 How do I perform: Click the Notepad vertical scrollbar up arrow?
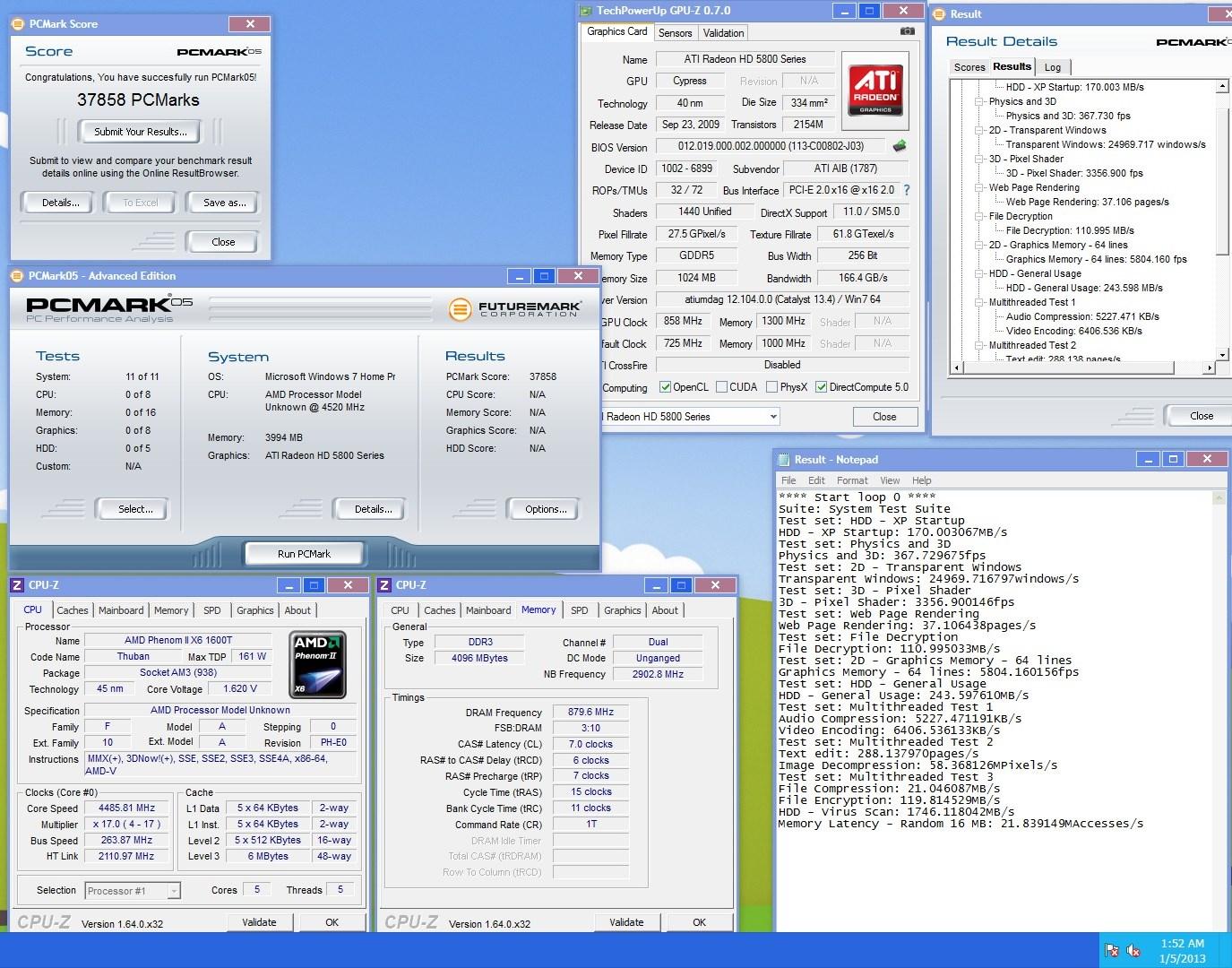click(x=1219, y=497)
